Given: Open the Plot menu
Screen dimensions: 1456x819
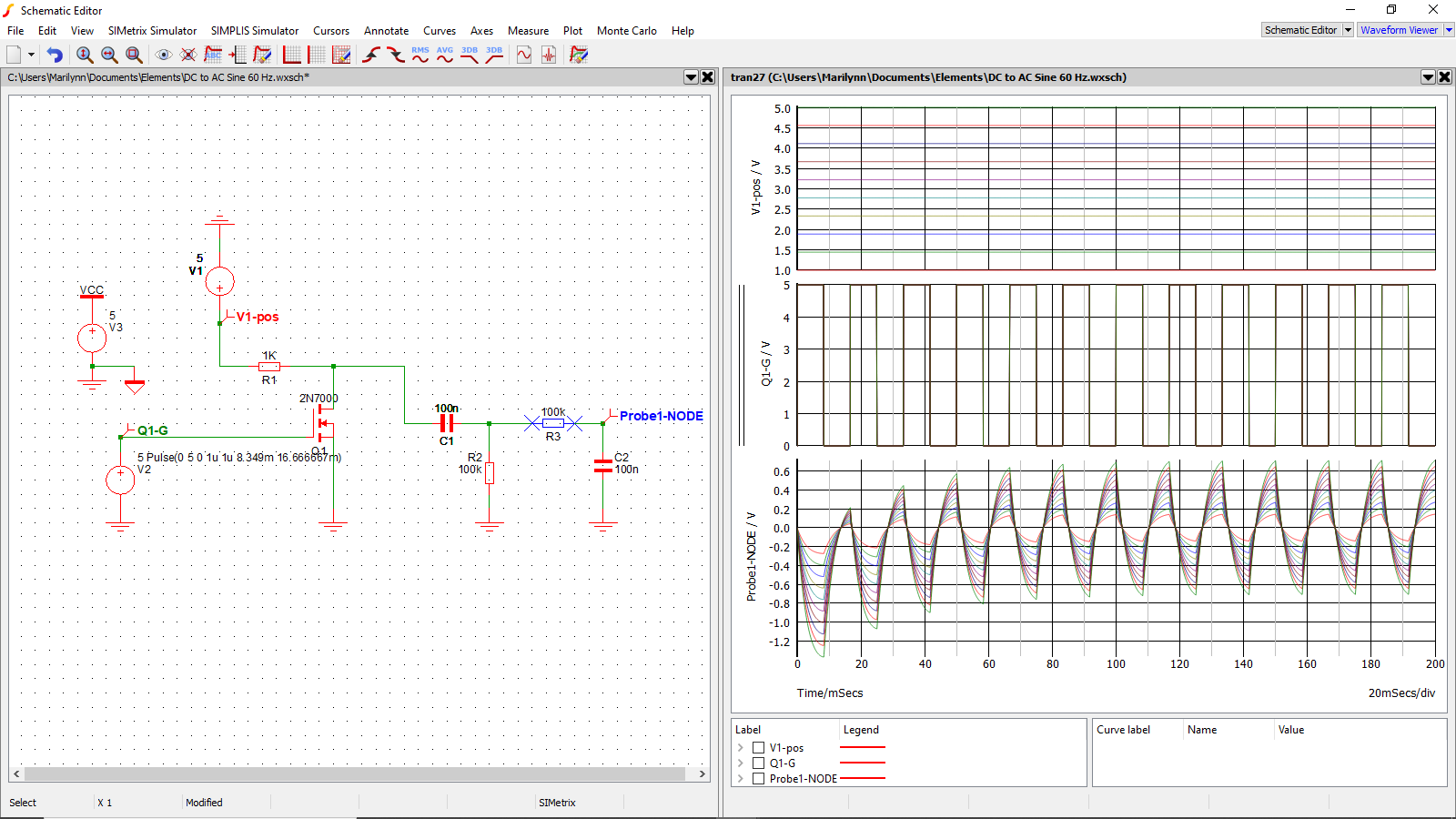Looking at the screenshot, I should point(572,31).
